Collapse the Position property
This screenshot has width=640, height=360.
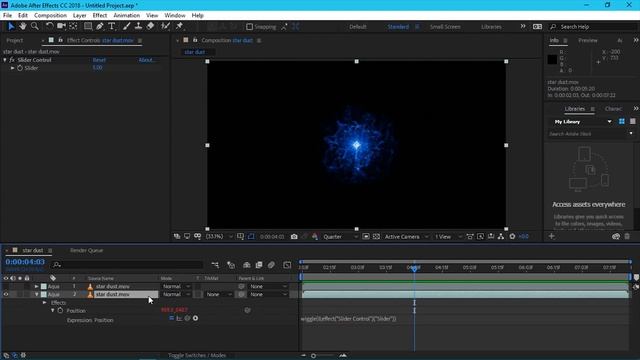(53, 311)
